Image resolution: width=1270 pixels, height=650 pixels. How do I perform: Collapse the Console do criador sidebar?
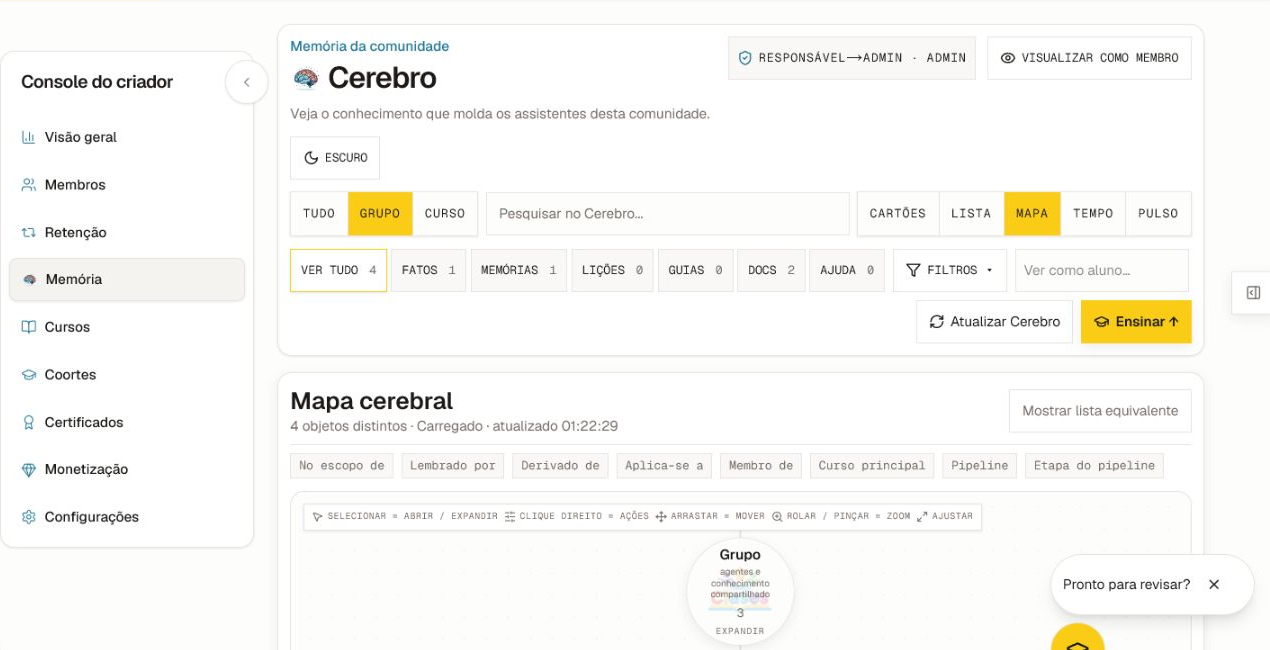click(246, 82)
